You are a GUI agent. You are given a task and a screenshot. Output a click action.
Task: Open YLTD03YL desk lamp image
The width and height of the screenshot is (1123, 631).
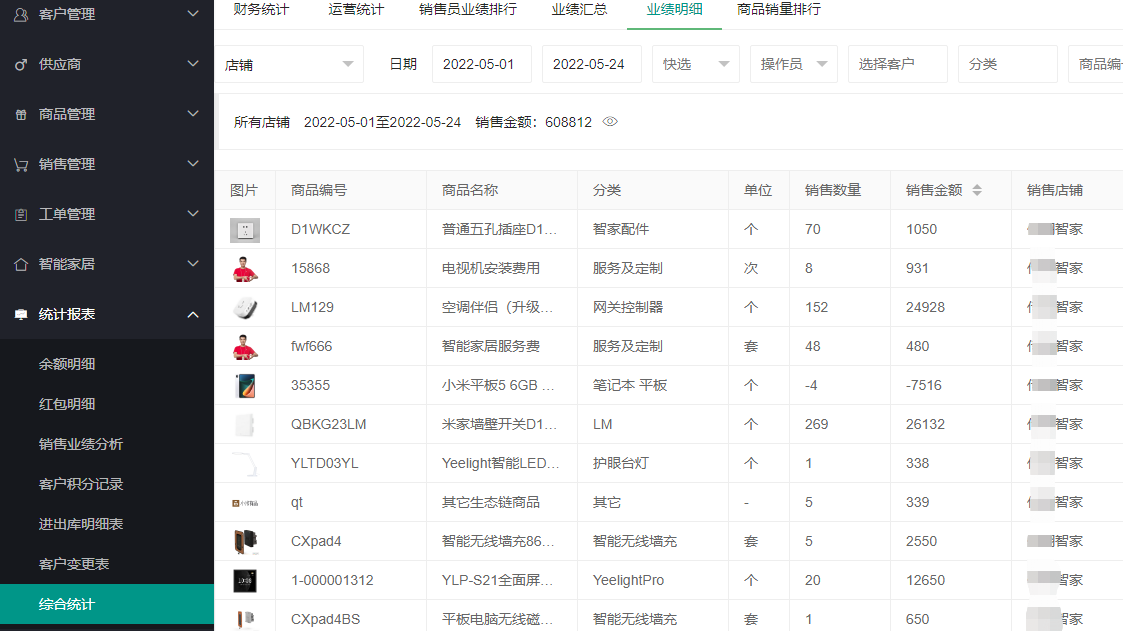pyautogui.click(x=245, y=463)
